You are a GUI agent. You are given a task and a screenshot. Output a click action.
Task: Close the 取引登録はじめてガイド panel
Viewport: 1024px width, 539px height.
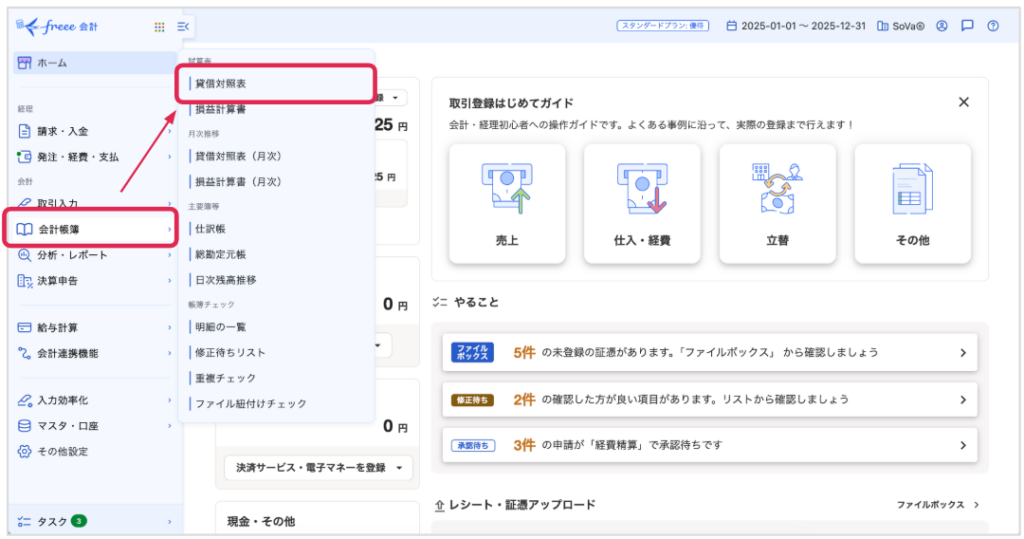(963, 102)
